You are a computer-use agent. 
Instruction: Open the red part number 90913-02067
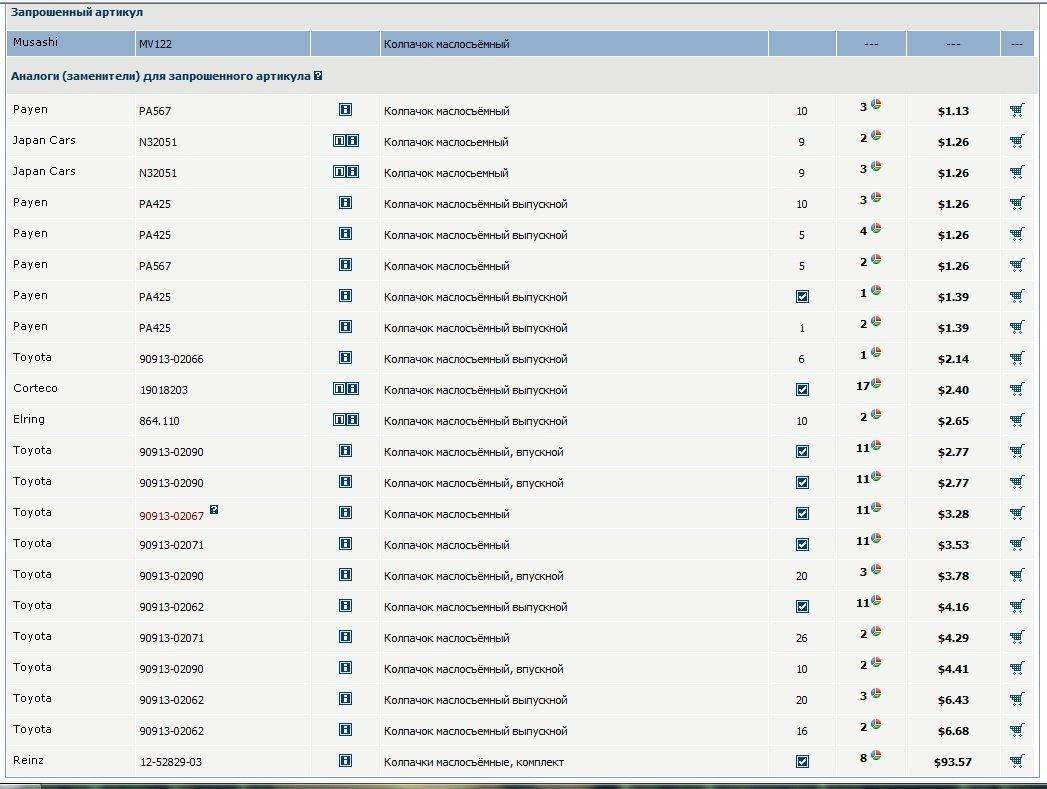coord(171,514)
